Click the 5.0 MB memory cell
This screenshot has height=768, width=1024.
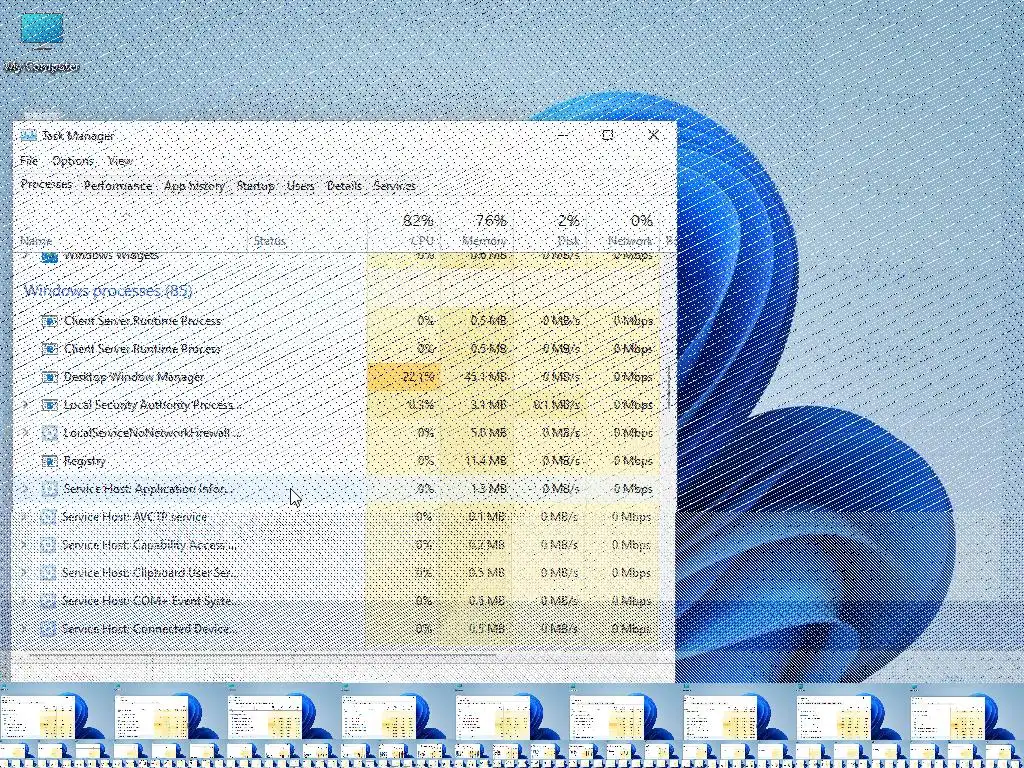tap(478, 433)
